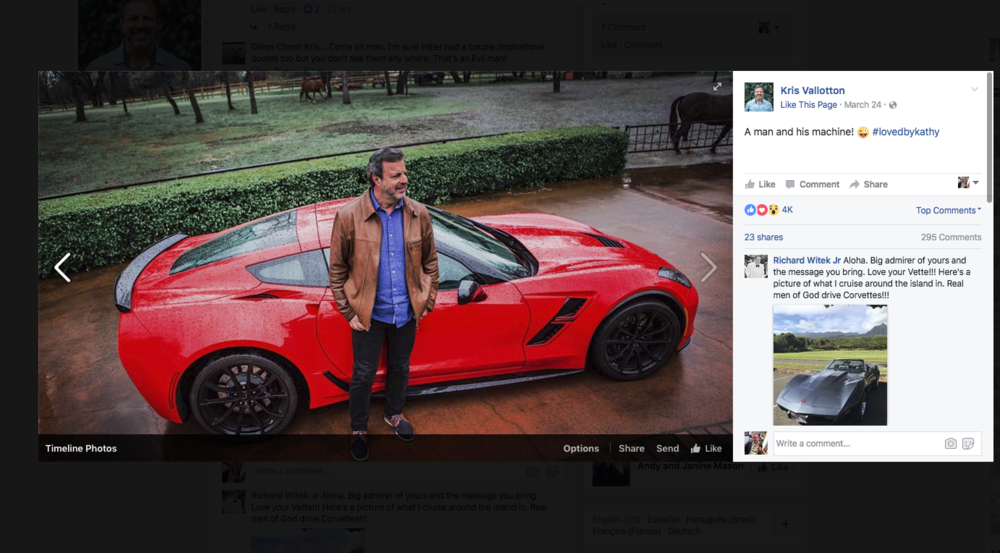Image resolution: width=1000 pixels, height=553 pixels.
Task: Open the sticker picker icon
Action: [968, 443]
